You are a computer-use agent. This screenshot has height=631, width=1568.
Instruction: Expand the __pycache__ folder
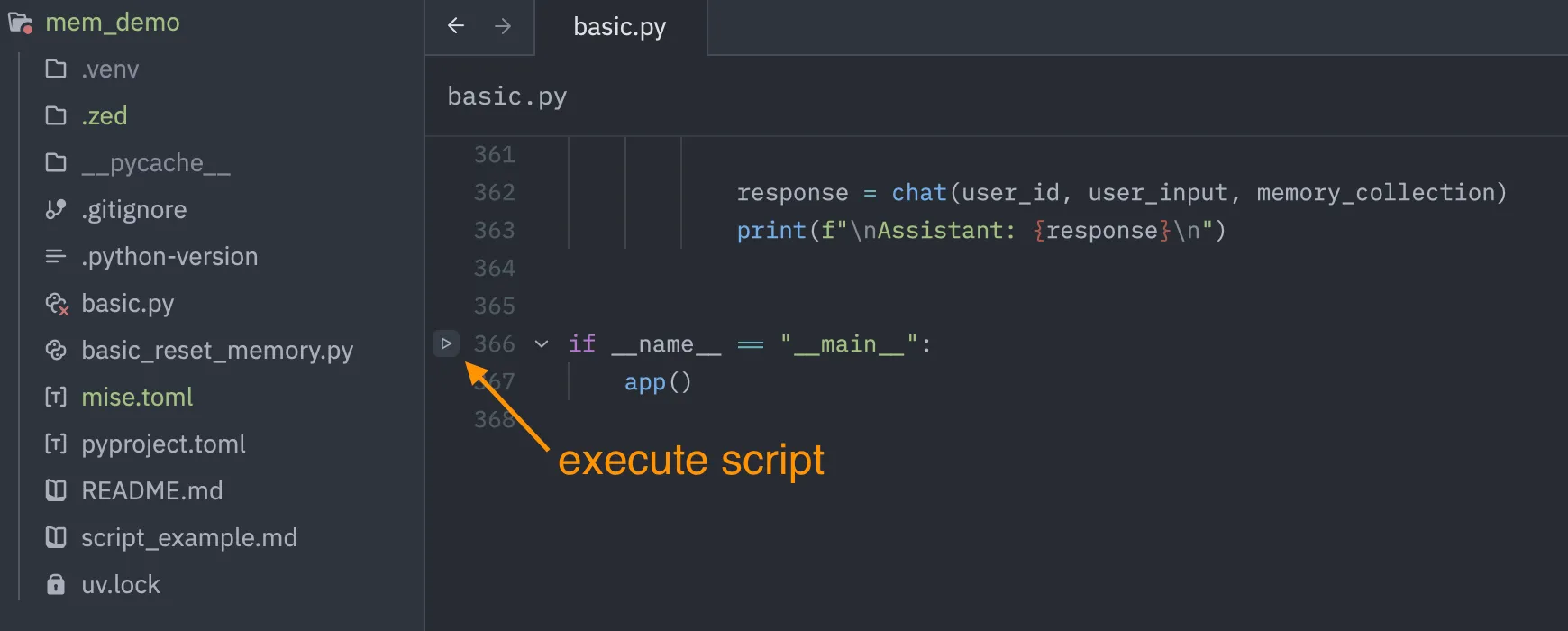pos(156,163)
